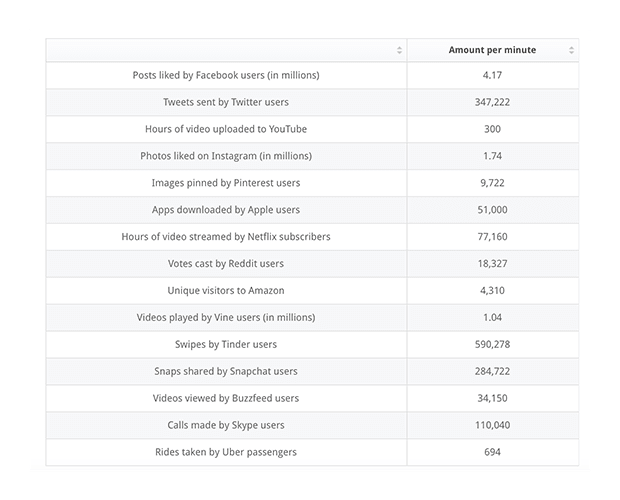Image resolution: width=620 pixels, height=500 pixels.
Task: Select Unique visitors to Amazon row
Action: pos(226,291)
